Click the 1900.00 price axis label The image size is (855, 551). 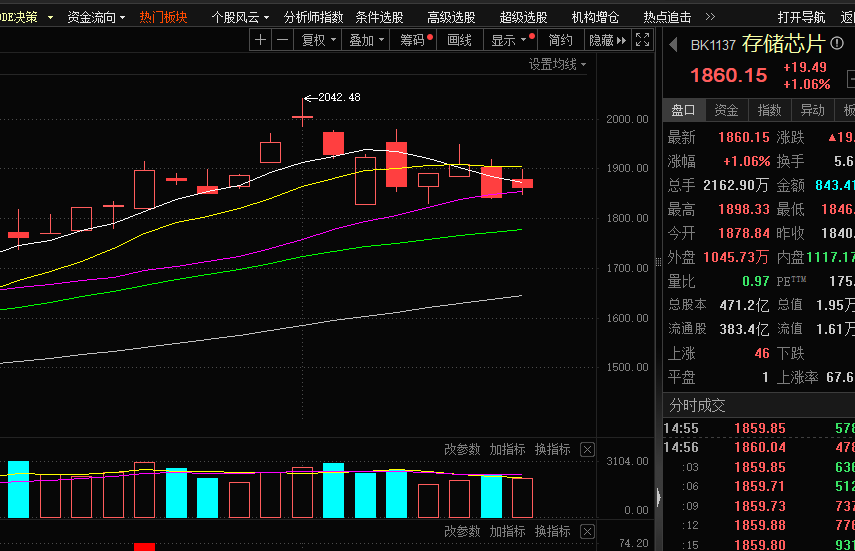(x=628, y=168)
